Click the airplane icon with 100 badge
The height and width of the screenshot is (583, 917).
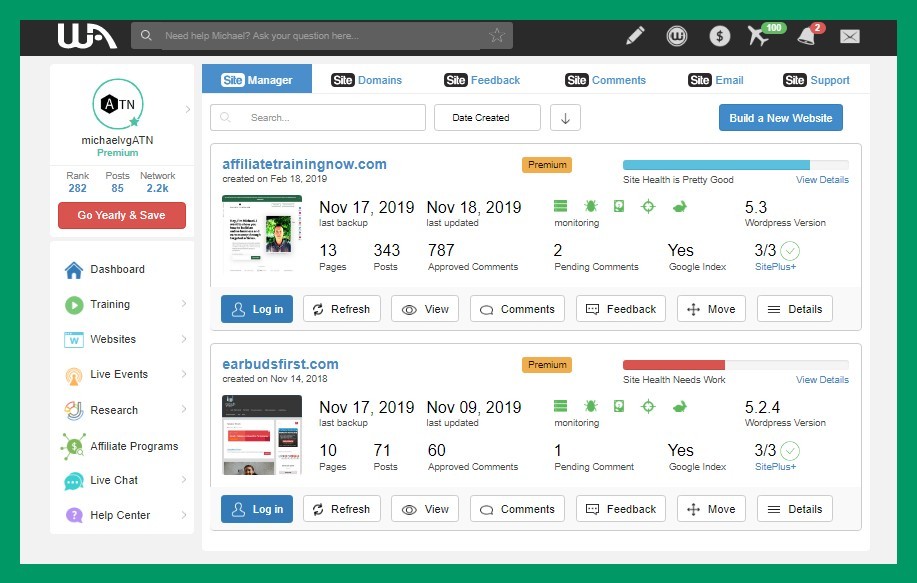(x=758, y=36)
